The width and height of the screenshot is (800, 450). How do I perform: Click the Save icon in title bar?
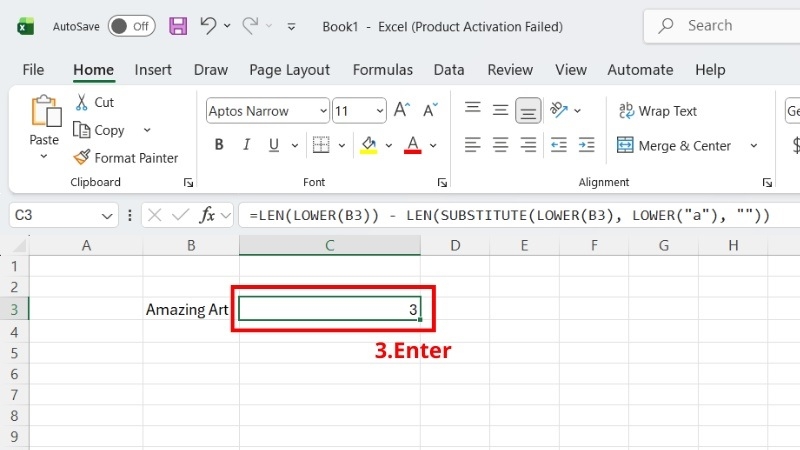[178, 26]
